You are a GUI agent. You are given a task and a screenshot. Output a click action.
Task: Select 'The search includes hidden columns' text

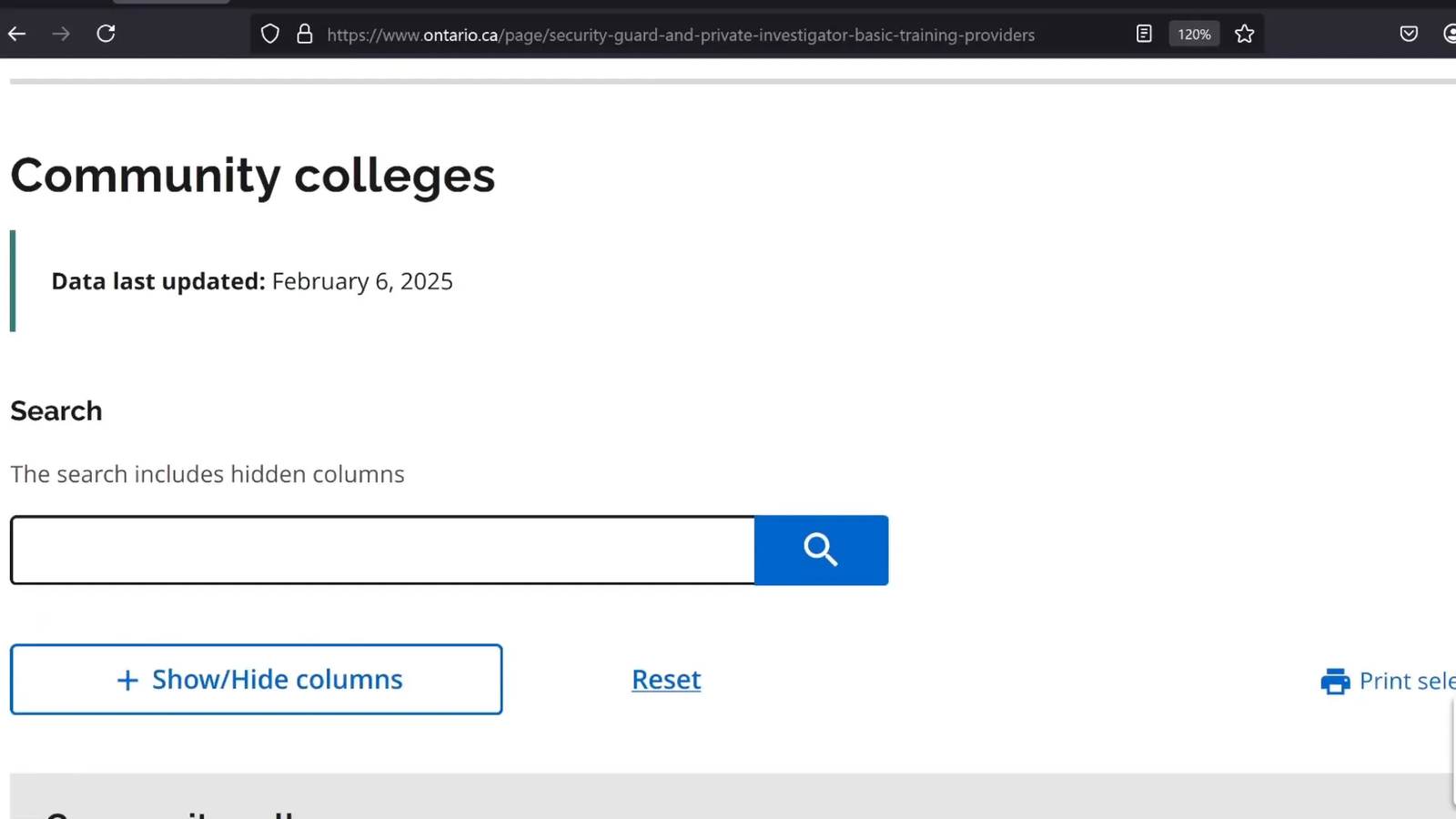click(x=207, y=474)
